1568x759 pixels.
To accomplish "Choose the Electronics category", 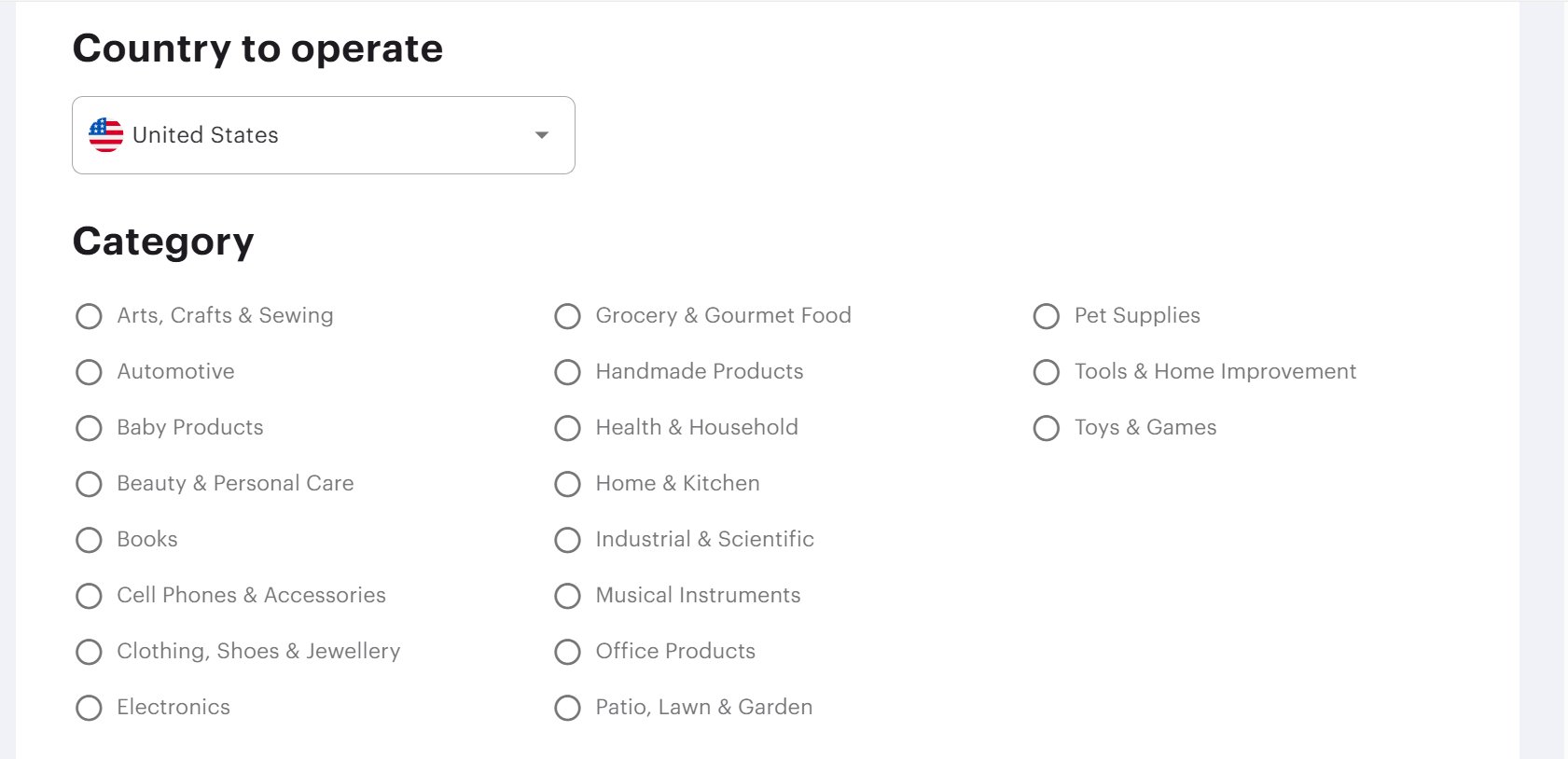I will 89,708.
